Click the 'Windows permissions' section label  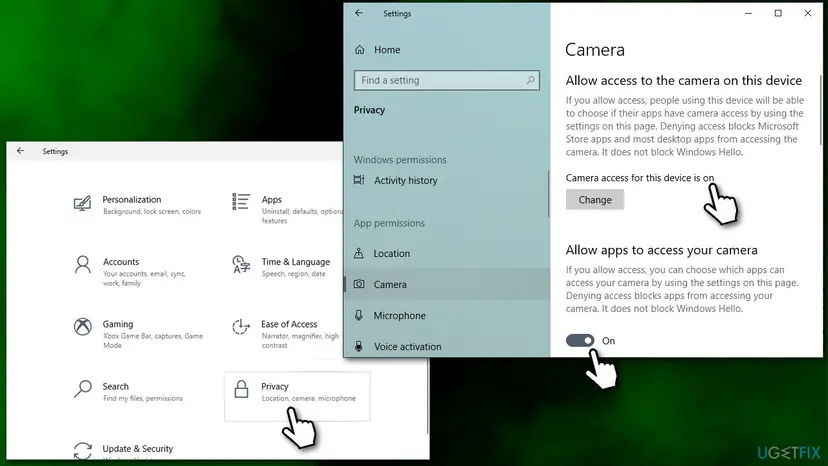(x=400, y=160)
